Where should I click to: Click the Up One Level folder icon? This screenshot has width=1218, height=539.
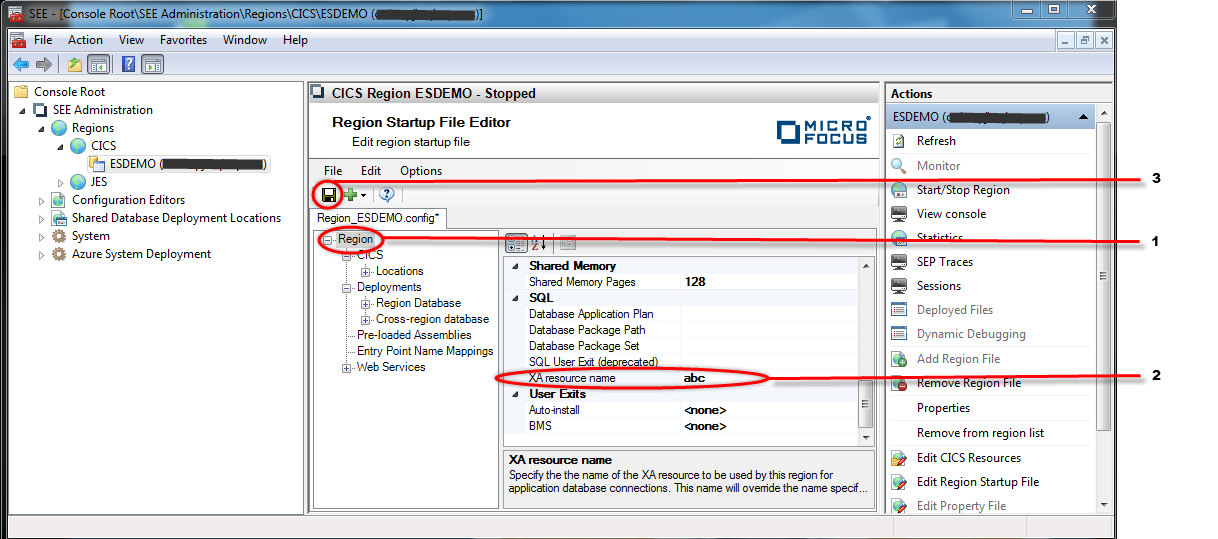pos(75,64)
